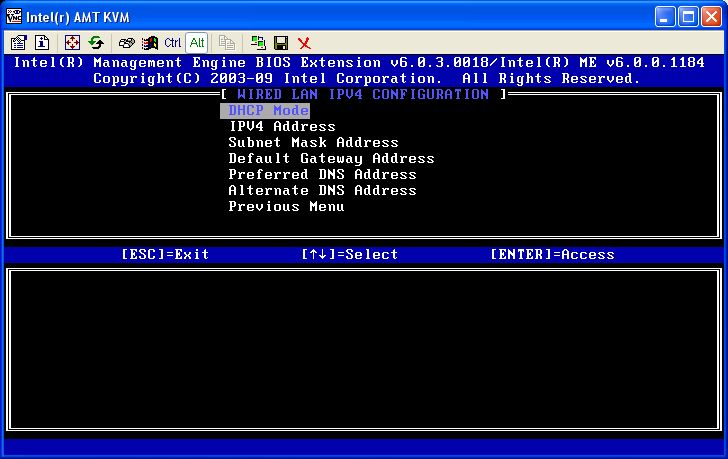Click the Windows flag key icon
This screenshot has width=728, height=459.
(x=150, y=43)
